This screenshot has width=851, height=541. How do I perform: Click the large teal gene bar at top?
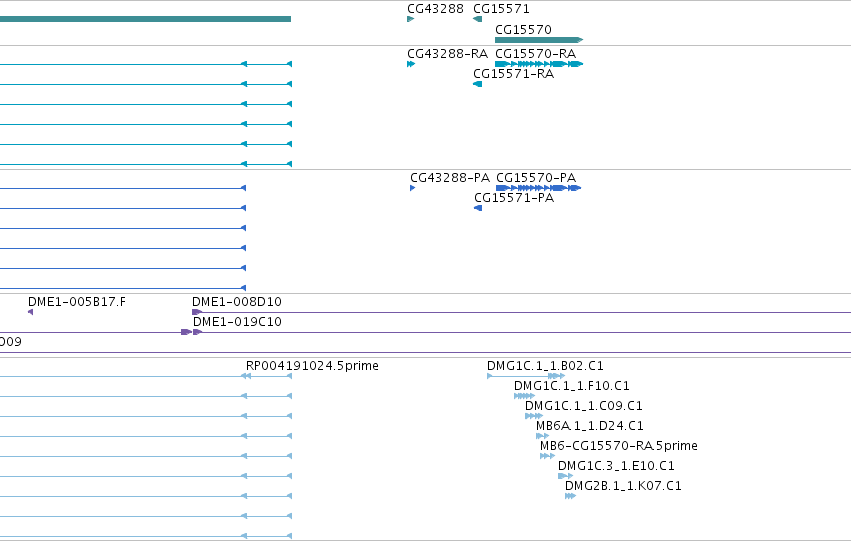(145, 19)
